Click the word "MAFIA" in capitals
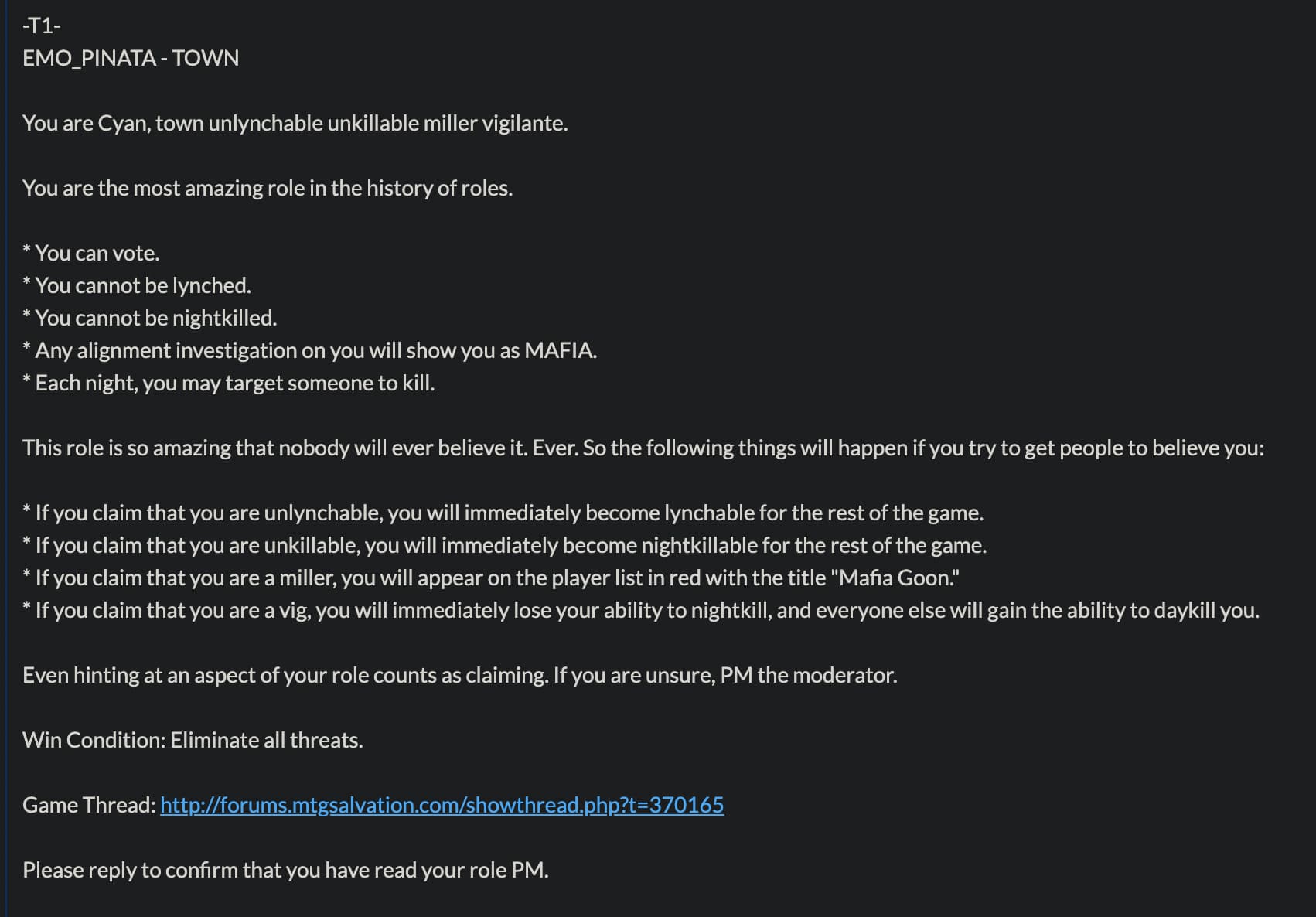 pos(560,350)
